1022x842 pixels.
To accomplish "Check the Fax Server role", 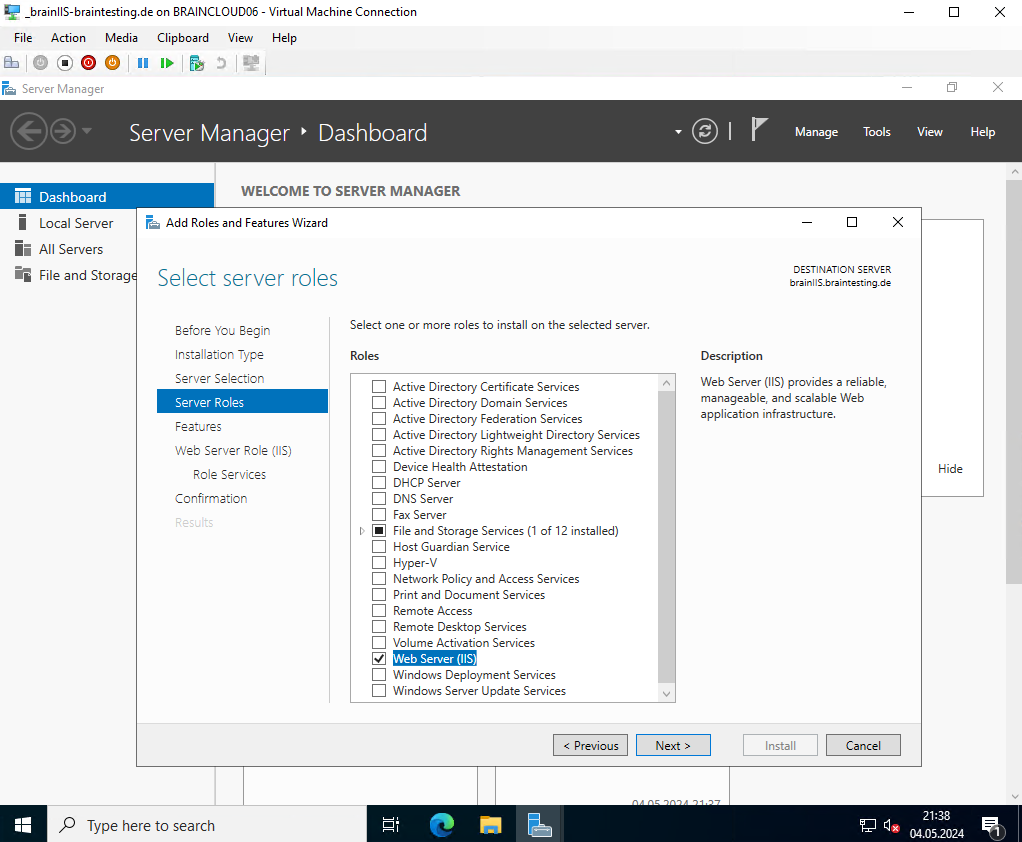I will point(379,514).
